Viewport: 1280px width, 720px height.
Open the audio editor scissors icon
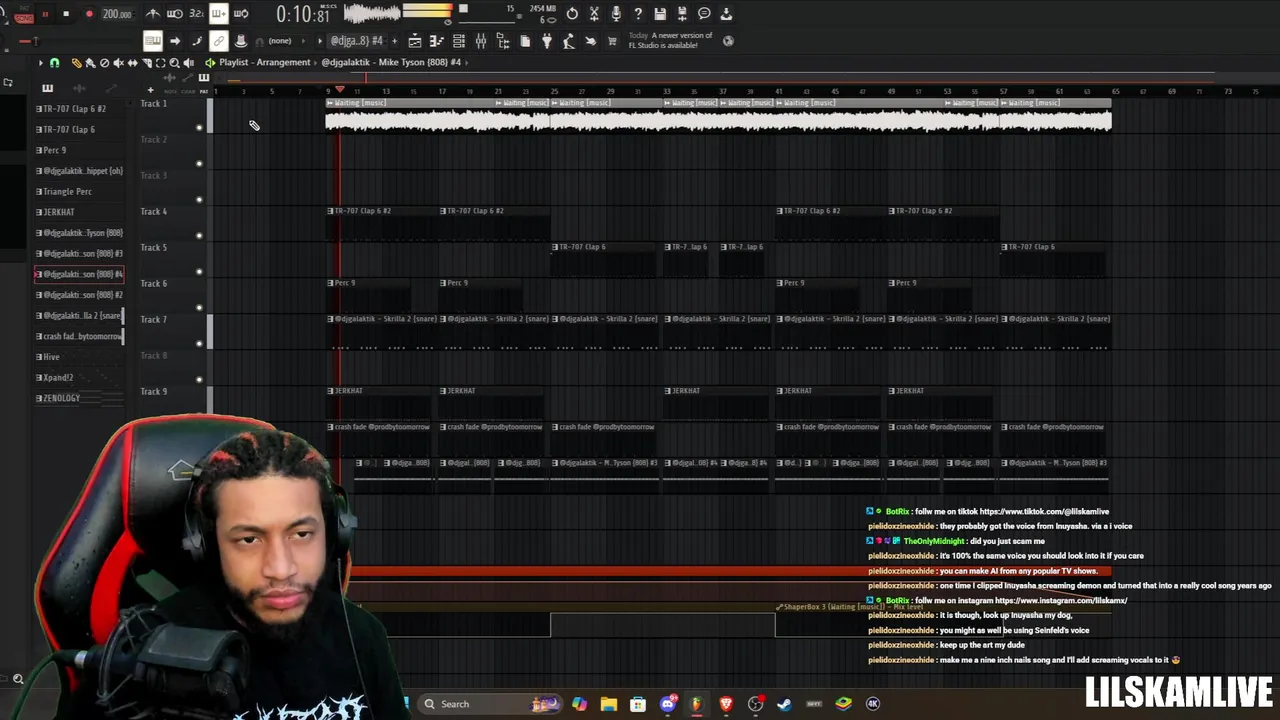(594, 14)
